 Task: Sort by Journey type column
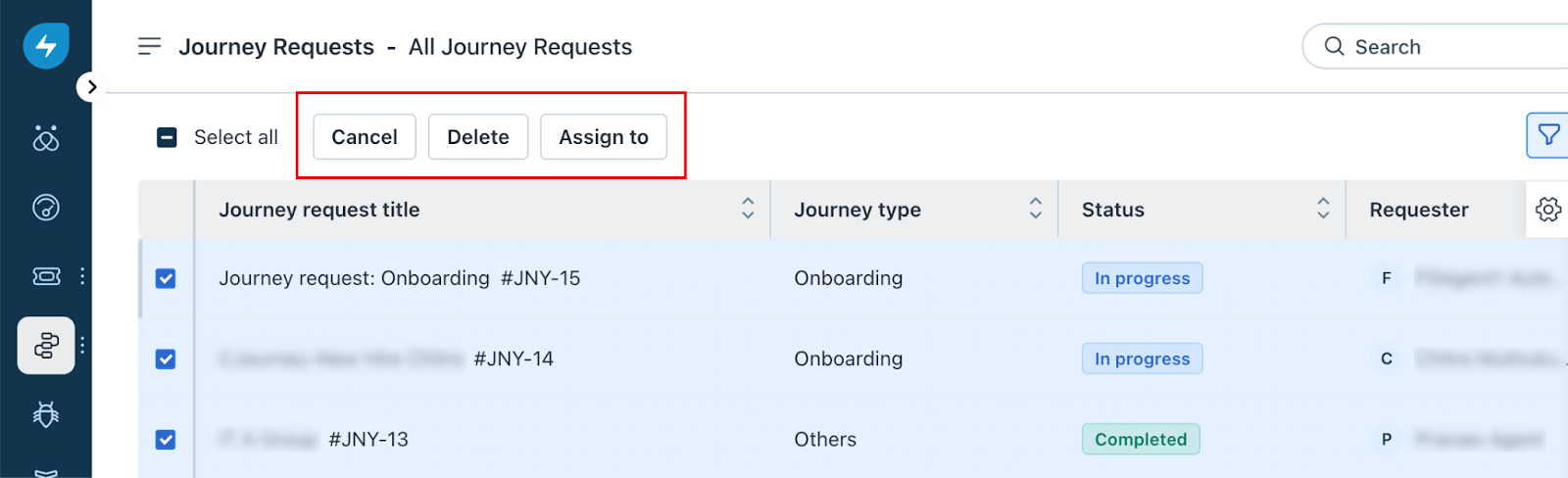[x=1035, y=209]
